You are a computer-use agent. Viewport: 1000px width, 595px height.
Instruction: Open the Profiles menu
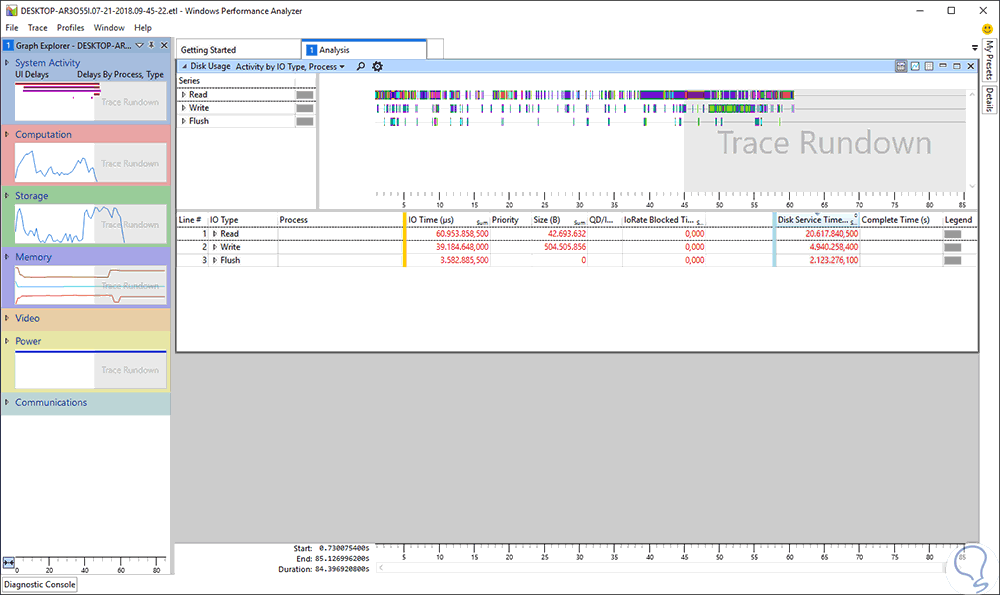pos(70,27)
